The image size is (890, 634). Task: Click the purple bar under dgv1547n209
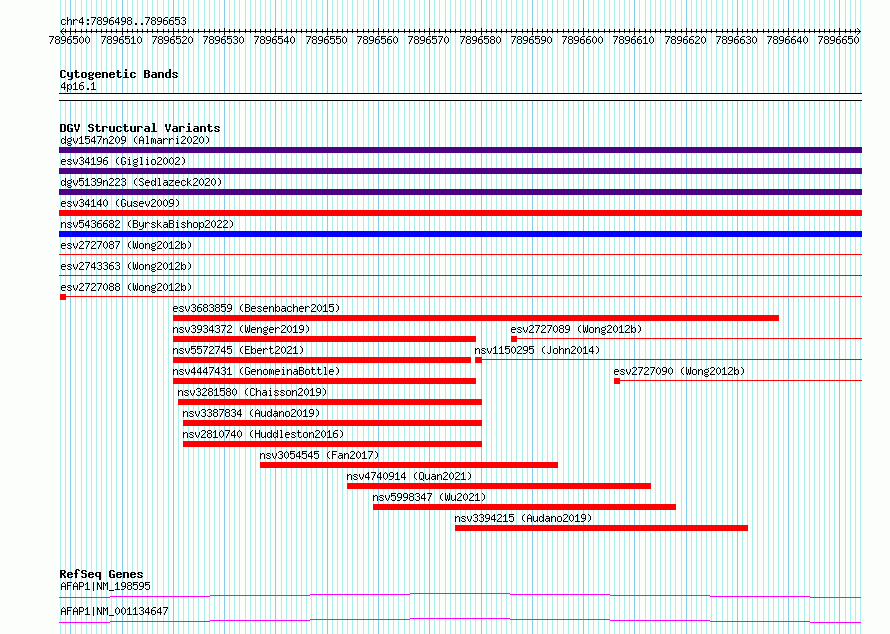(x=460, y=150)
